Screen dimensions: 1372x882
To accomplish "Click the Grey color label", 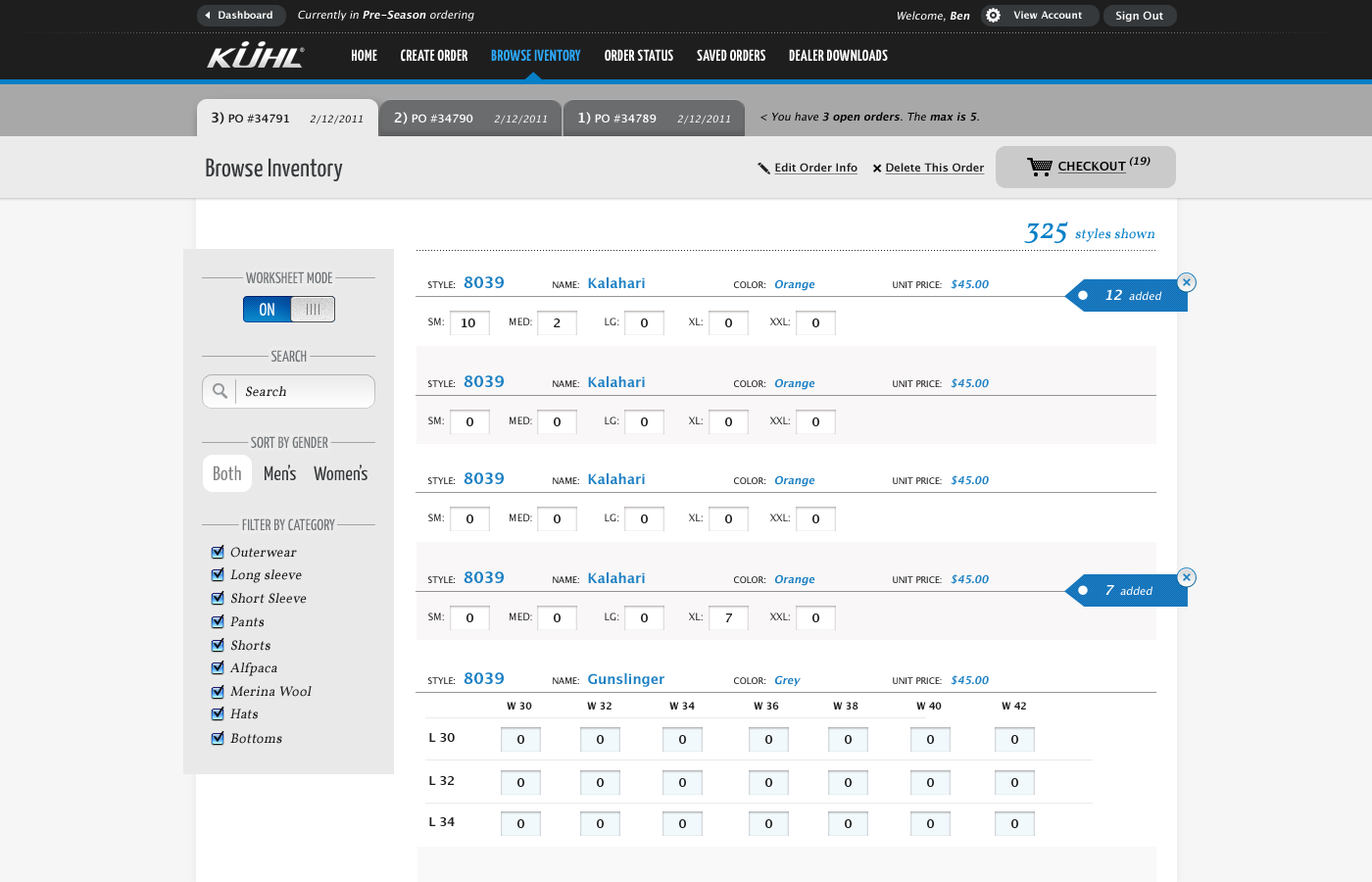I will pos(787,680).
